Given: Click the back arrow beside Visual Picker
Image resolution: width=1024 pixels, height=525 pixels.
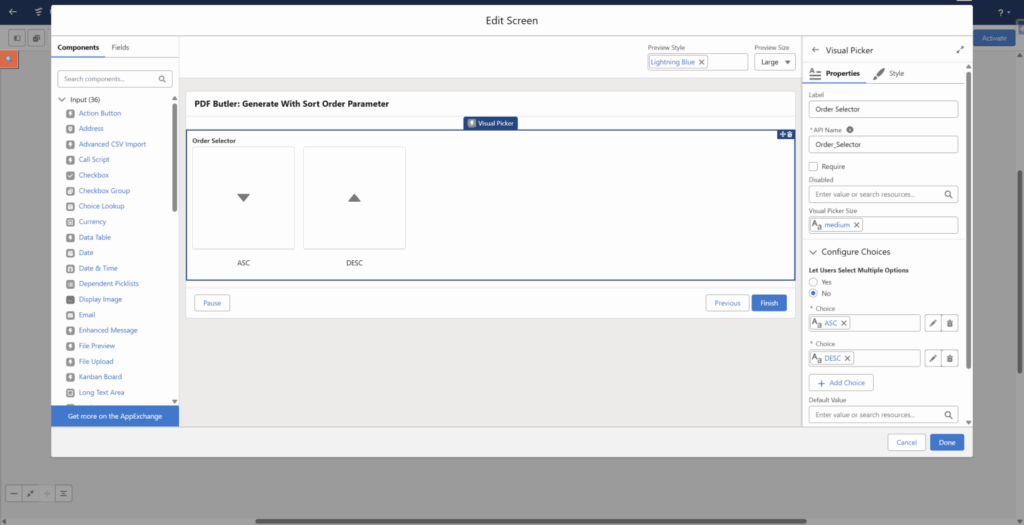Looking at the screenshot, I should point(815,49).
